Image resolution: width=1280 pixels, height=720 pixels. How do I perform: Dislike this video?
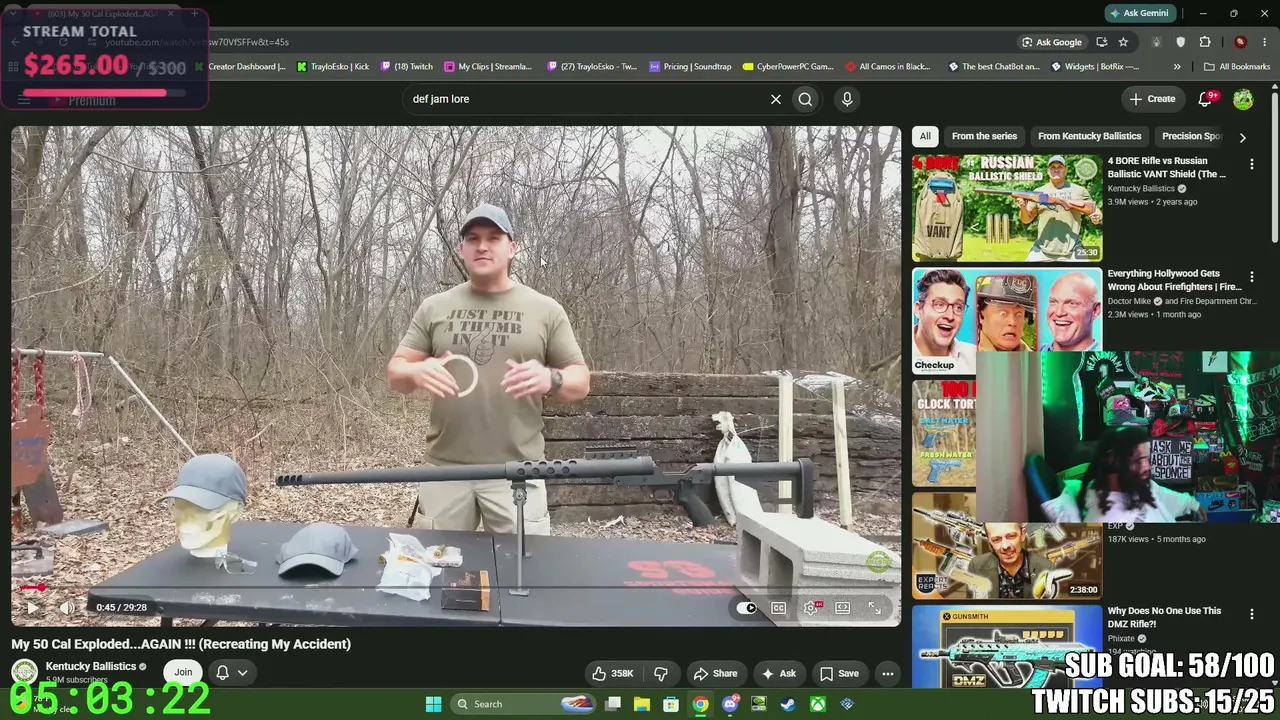(661, 673)
